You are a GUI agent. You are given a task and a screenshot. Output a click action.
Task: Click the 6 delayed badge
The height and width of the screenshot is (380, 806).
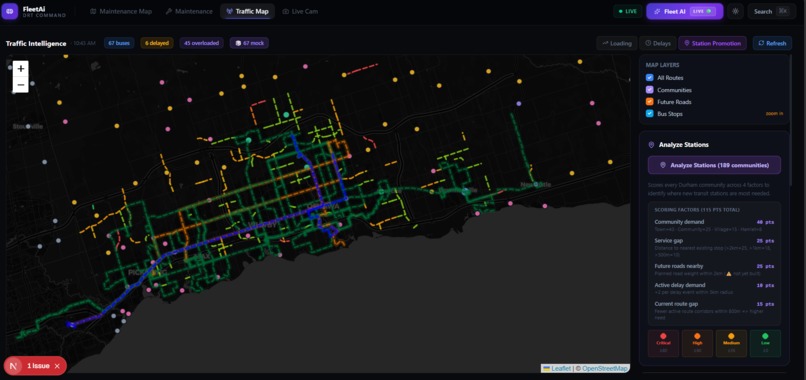coord(157,43)
